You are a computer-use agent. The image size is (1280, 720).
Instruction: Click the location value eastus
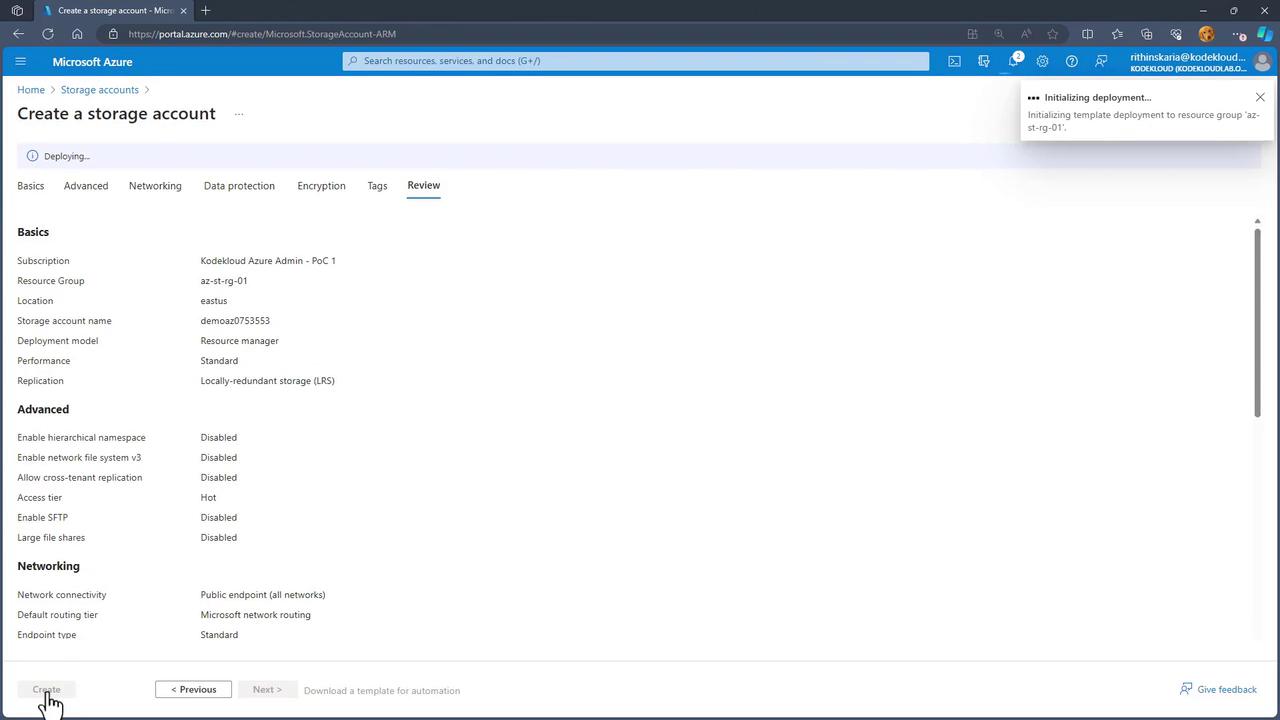pos(214,301)
